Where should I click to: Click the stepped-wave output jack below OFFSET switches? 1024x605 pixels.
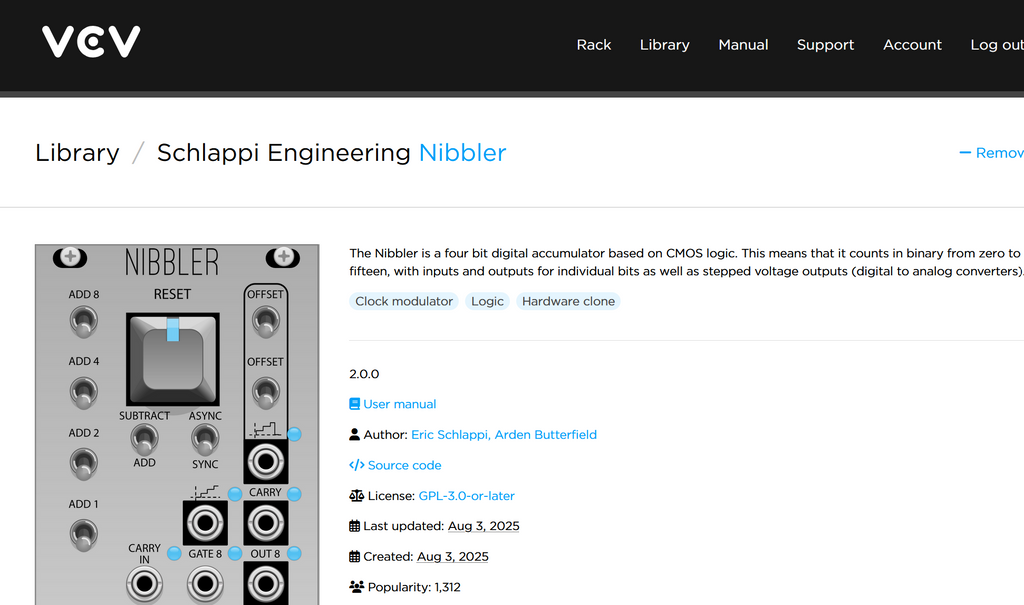(266, 462)
